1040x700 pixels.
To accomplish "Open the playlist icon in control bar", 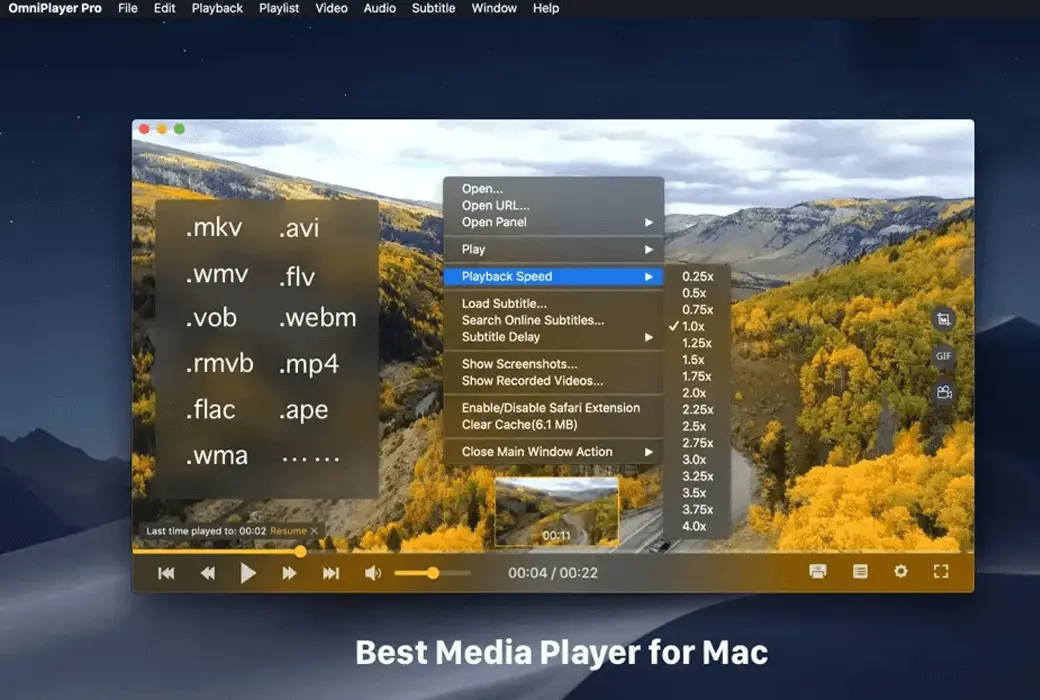I will point(860,571).
